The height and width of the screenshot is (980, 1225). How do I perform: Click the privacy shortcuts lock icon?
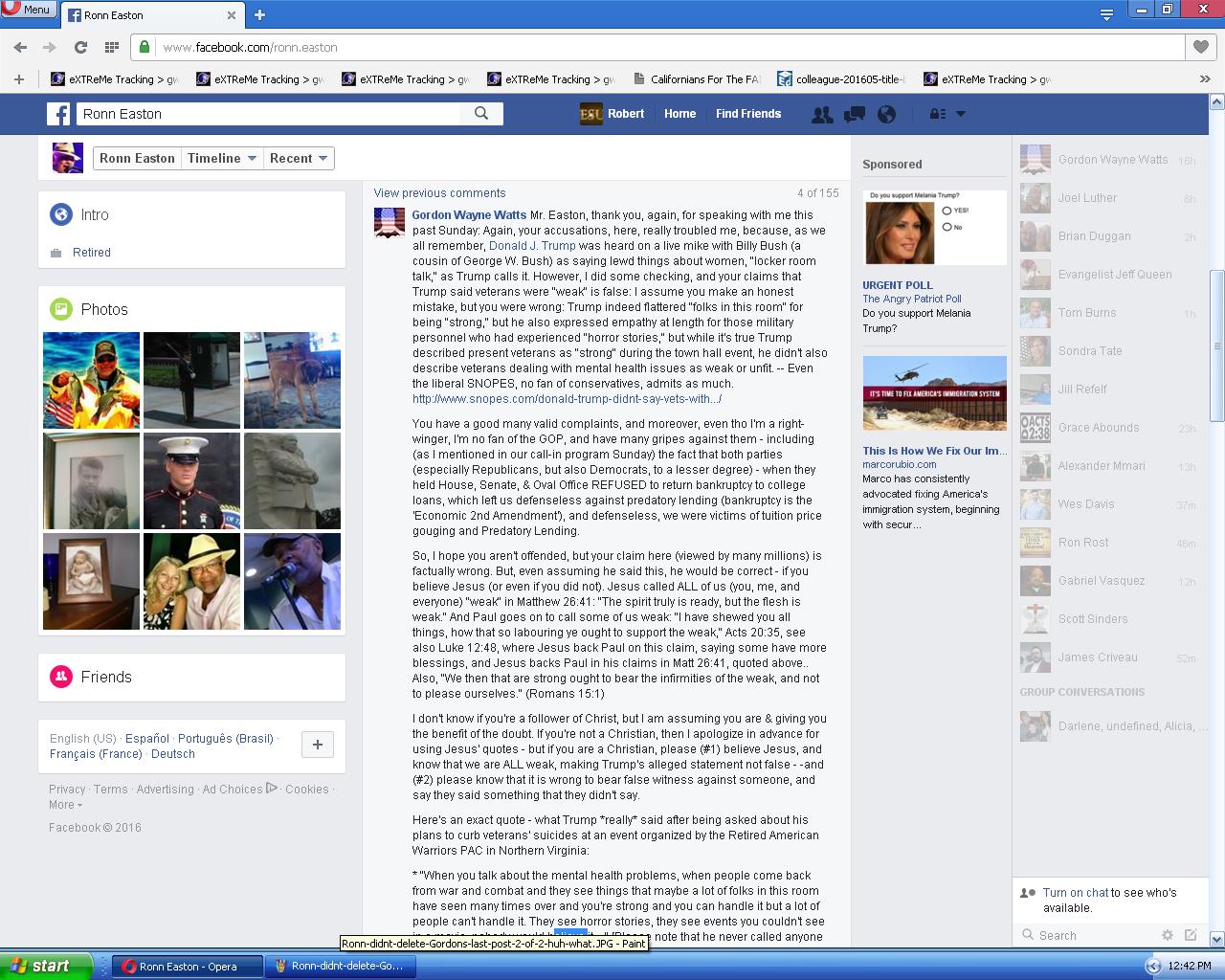pyautogui.click(x=938, y=114)
